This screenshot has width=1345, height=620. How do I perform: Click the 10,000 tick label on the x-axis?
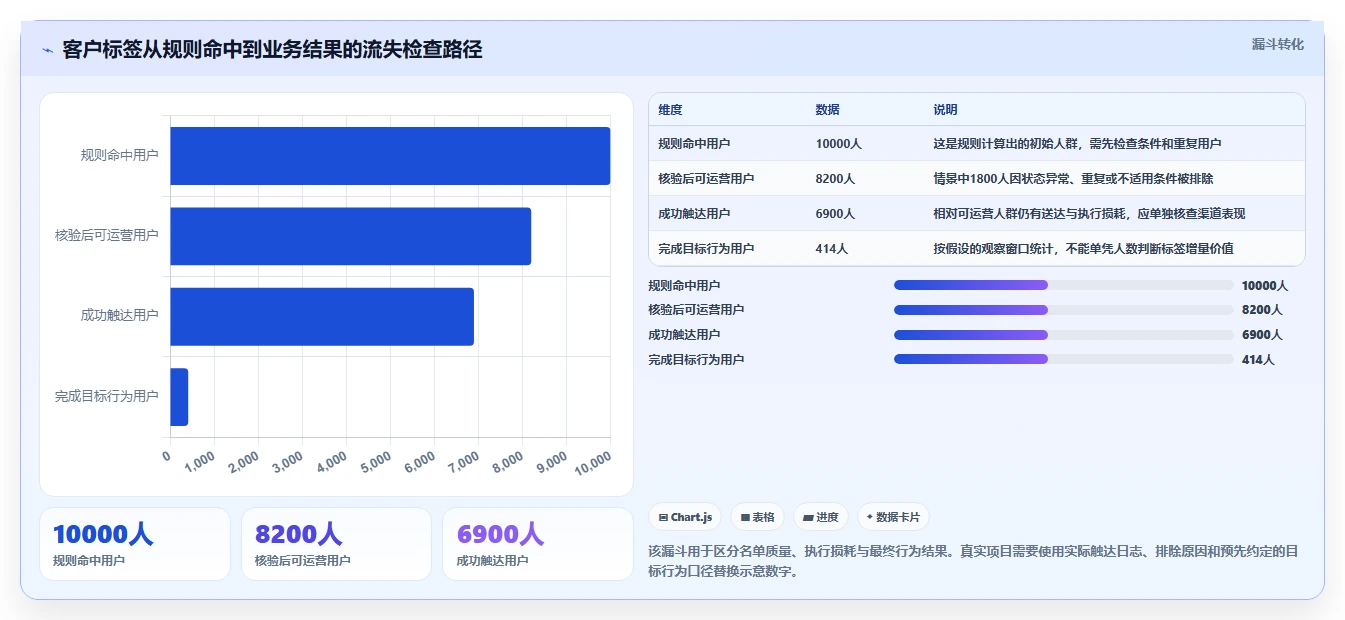pyautogui.click(x=593, y=462)
